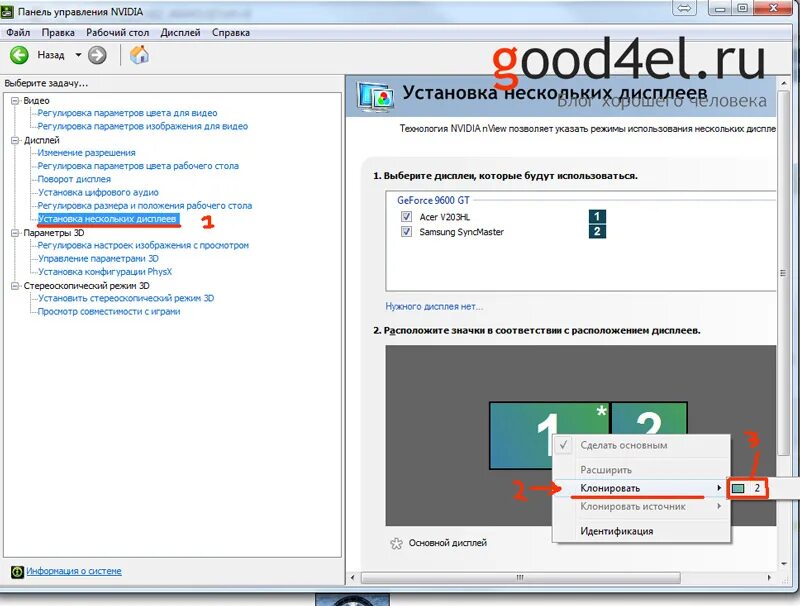Uncheck the Samsung SyncMaster display checkbox
The width and height of the screenshot is (800, 606).
[x=406, y=232]
